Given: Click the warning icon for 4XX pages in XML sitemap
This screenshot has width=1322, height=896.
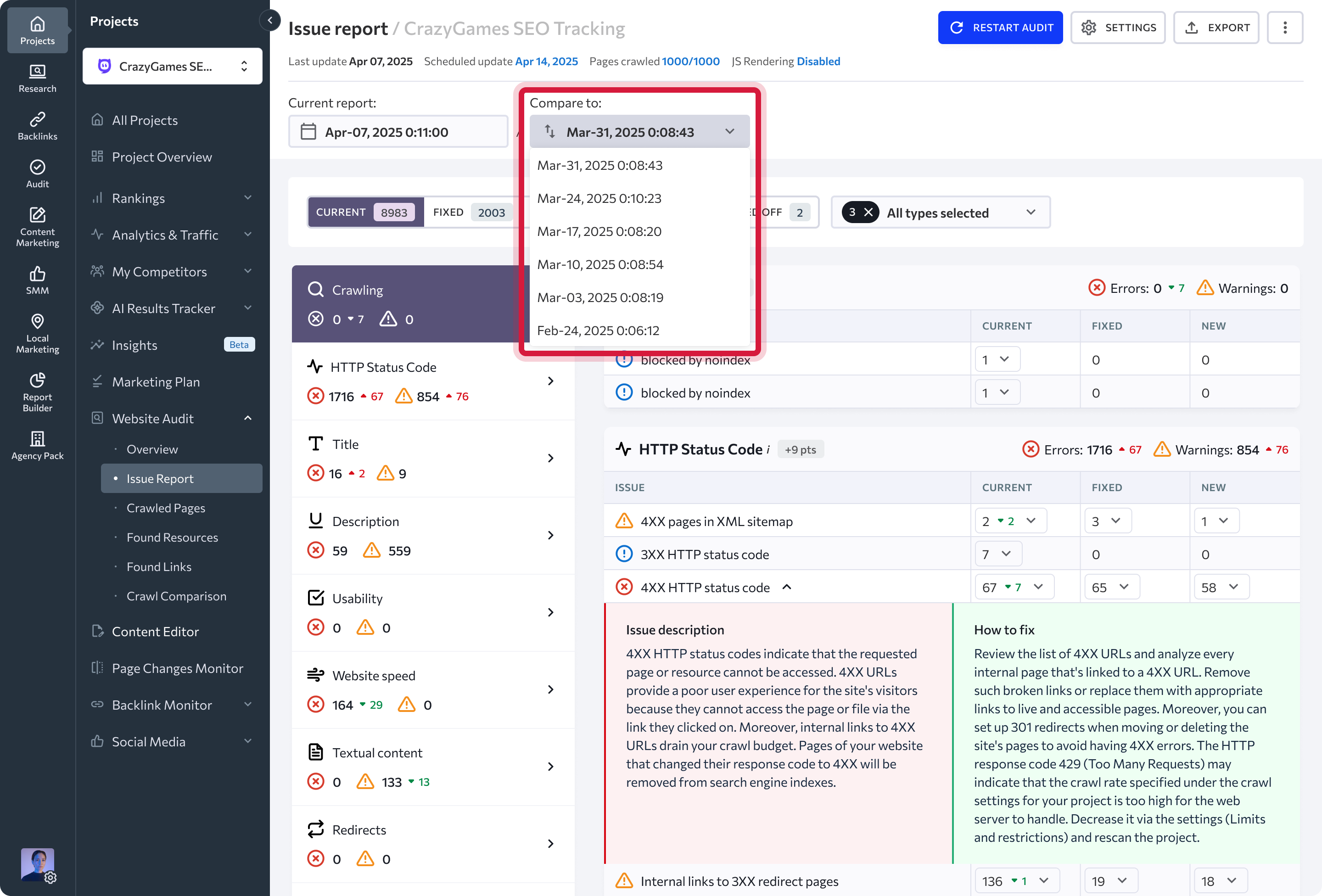Looking at the screenshot, I should [x=624, y=521].
